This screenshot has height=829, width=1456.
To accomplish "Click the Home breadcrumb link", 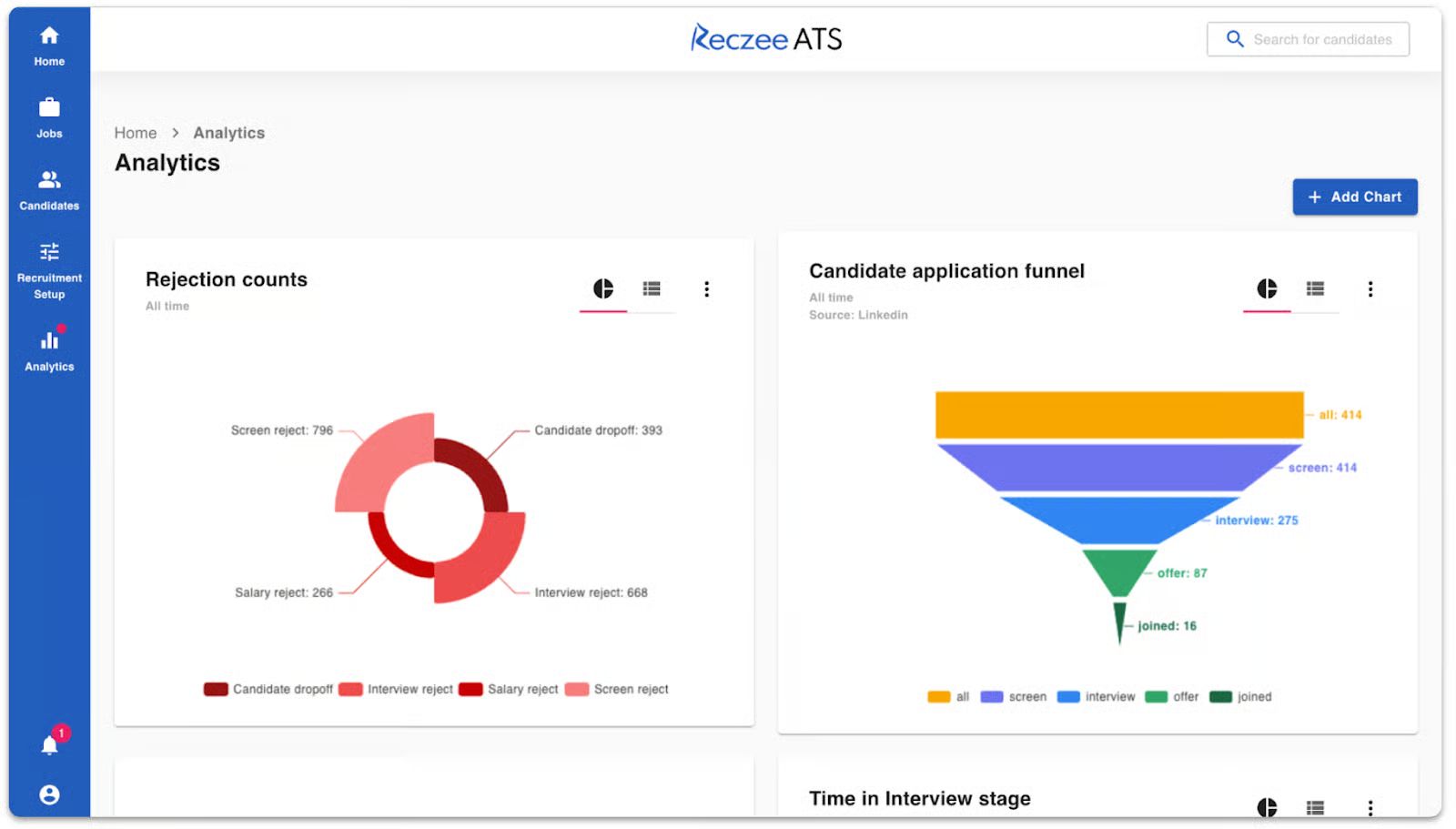I will pos(136,133).
